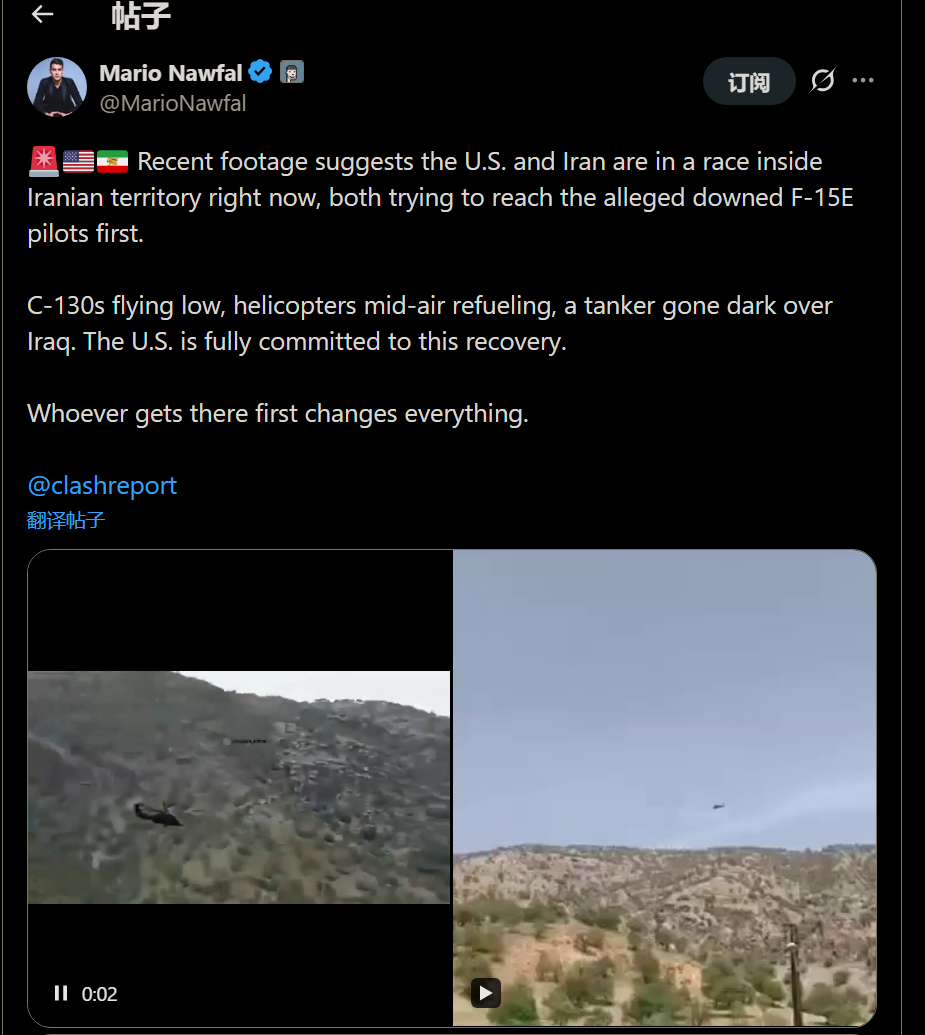Open the left helicopter video
The width and height of the screenshot is (925, 1035).
pyautogui.click(x=239, y=787)
